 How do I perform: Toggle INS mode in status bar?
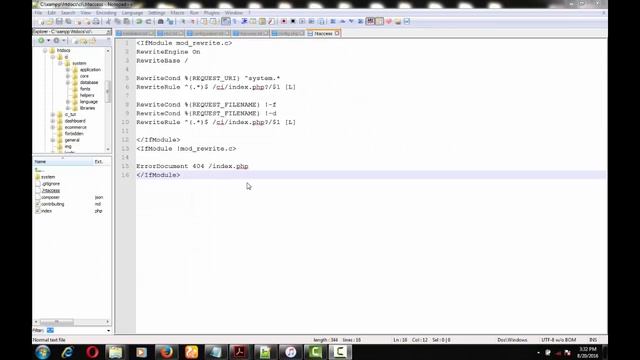[593, 340]
